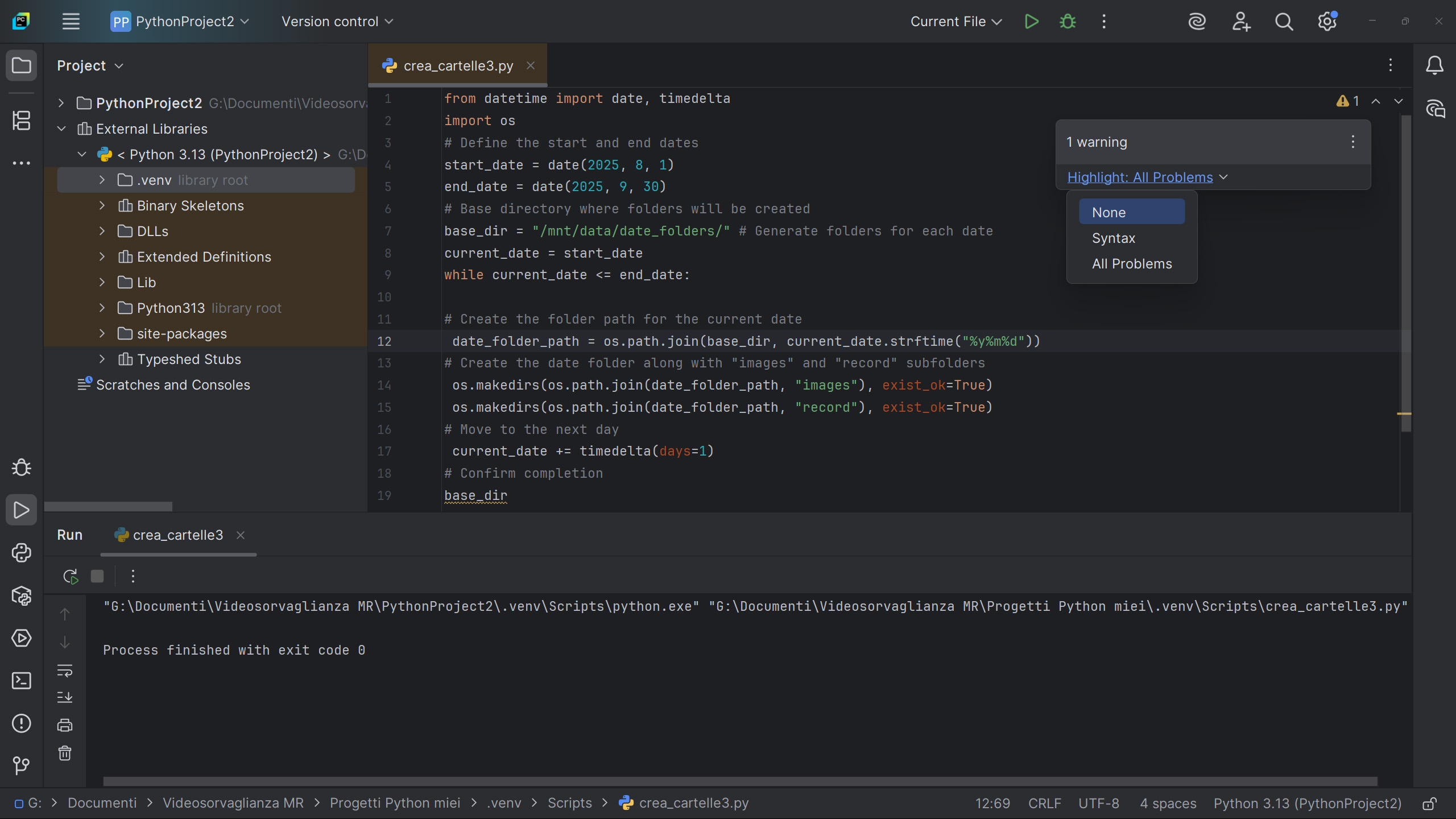This screenshot has height=819, width=1456.
Task: Click the Search Everywhere magnifier icon
Action: coord(1284,22)
